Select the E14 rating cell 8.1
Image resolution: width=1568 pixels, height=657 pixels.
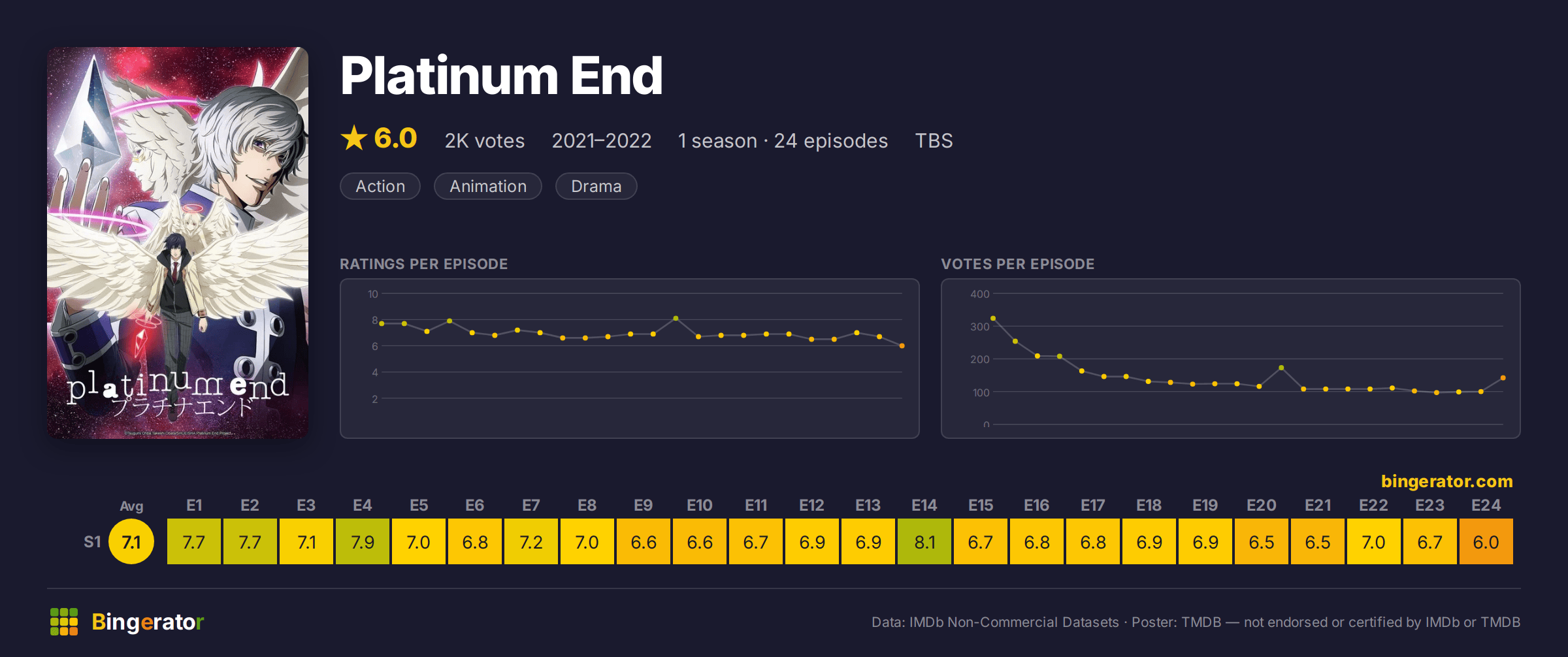924,541
